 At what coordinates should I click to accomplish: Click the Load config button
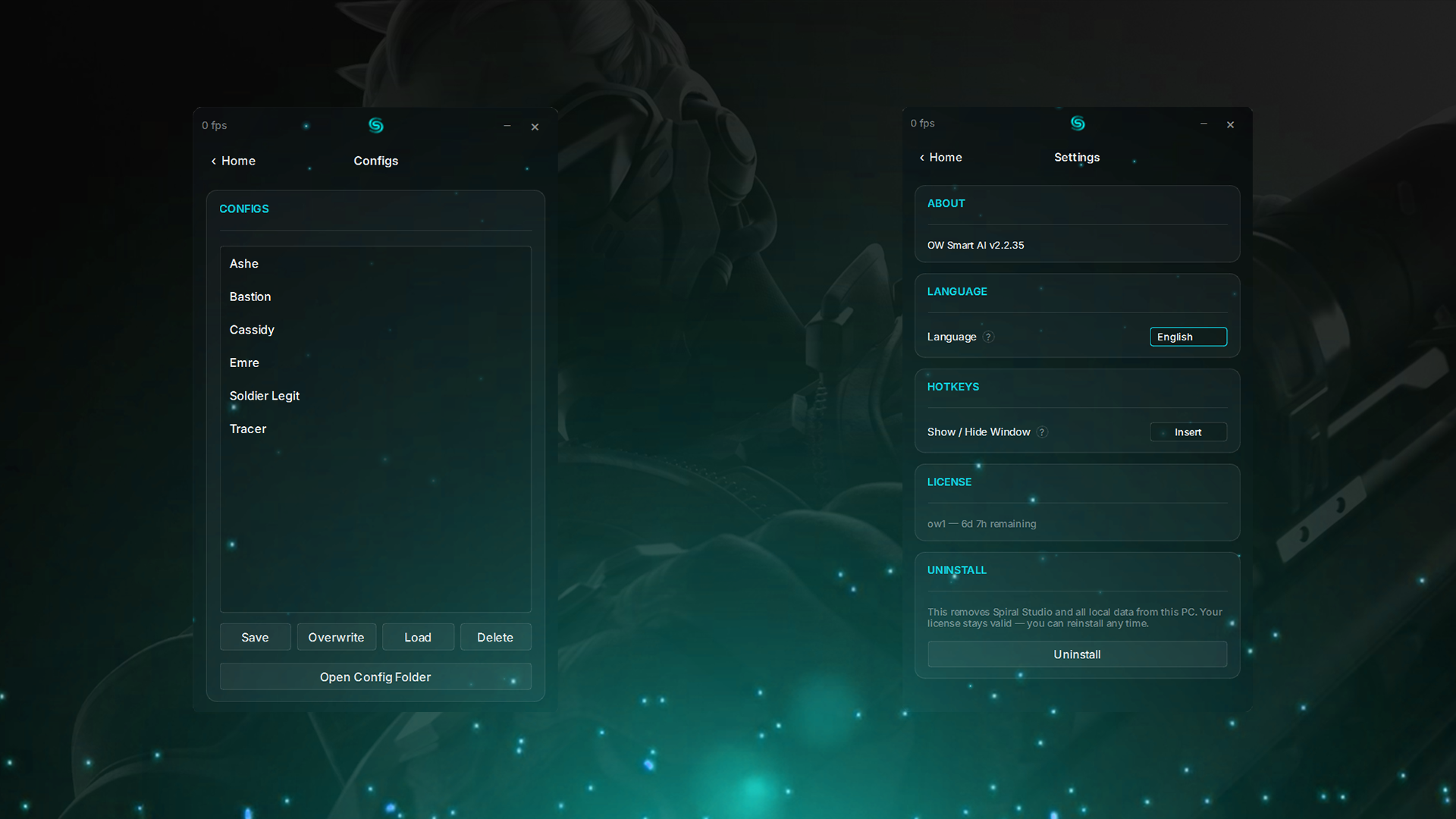[418, 637]
